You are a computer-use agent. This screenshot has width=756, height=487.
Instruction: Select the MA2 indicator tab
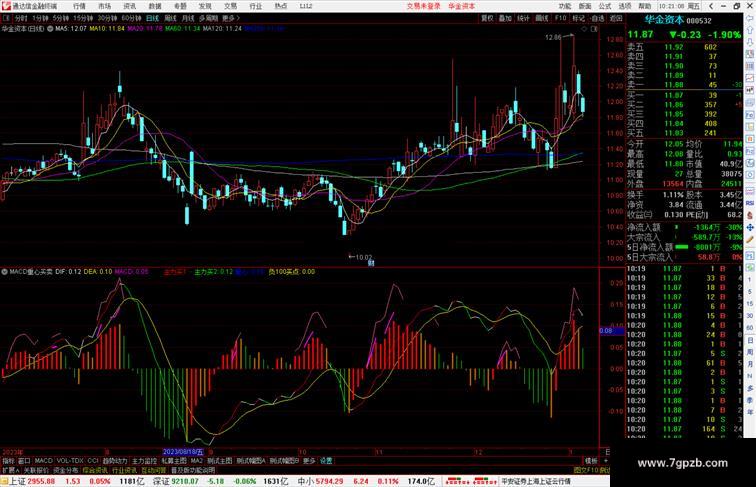(x=197, y=461)
